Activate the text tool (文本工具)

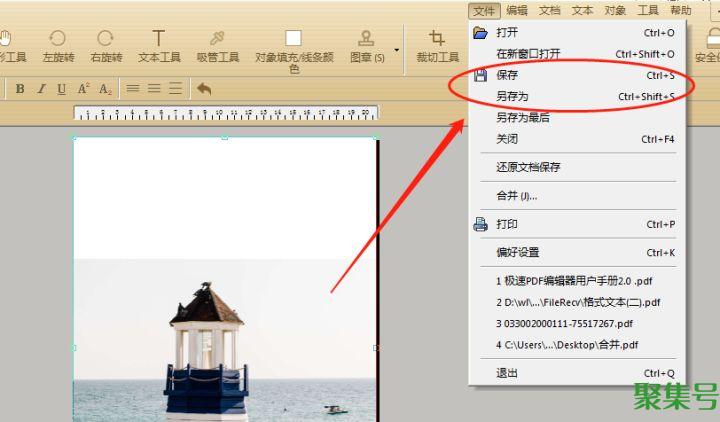(x=158, y=44)
